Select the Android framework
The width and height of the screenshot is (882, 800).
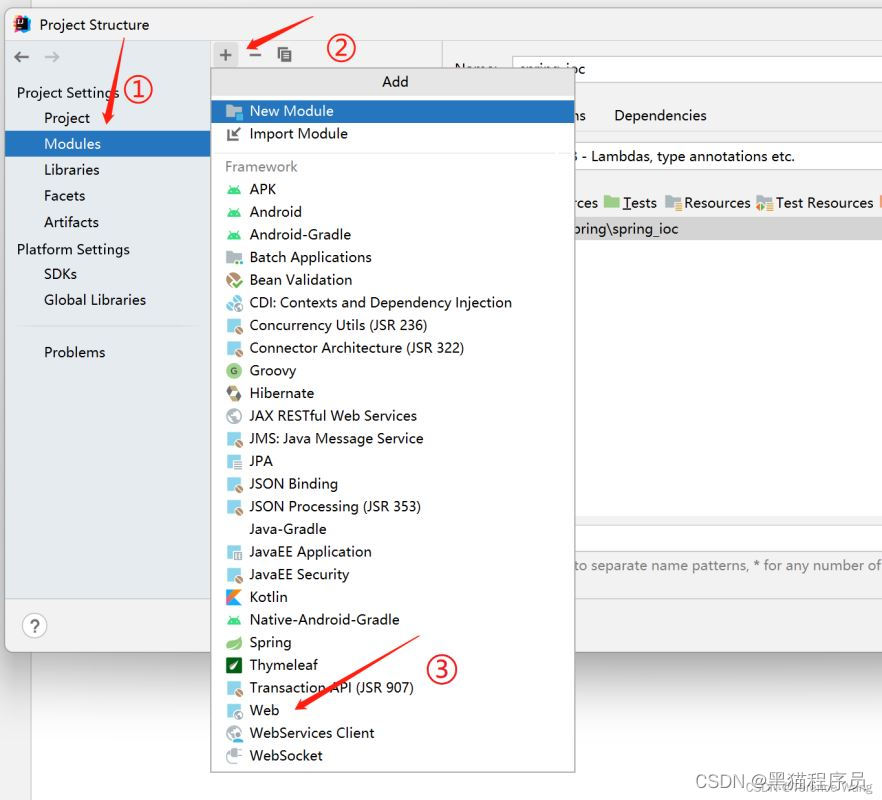(x=393, y=212)
